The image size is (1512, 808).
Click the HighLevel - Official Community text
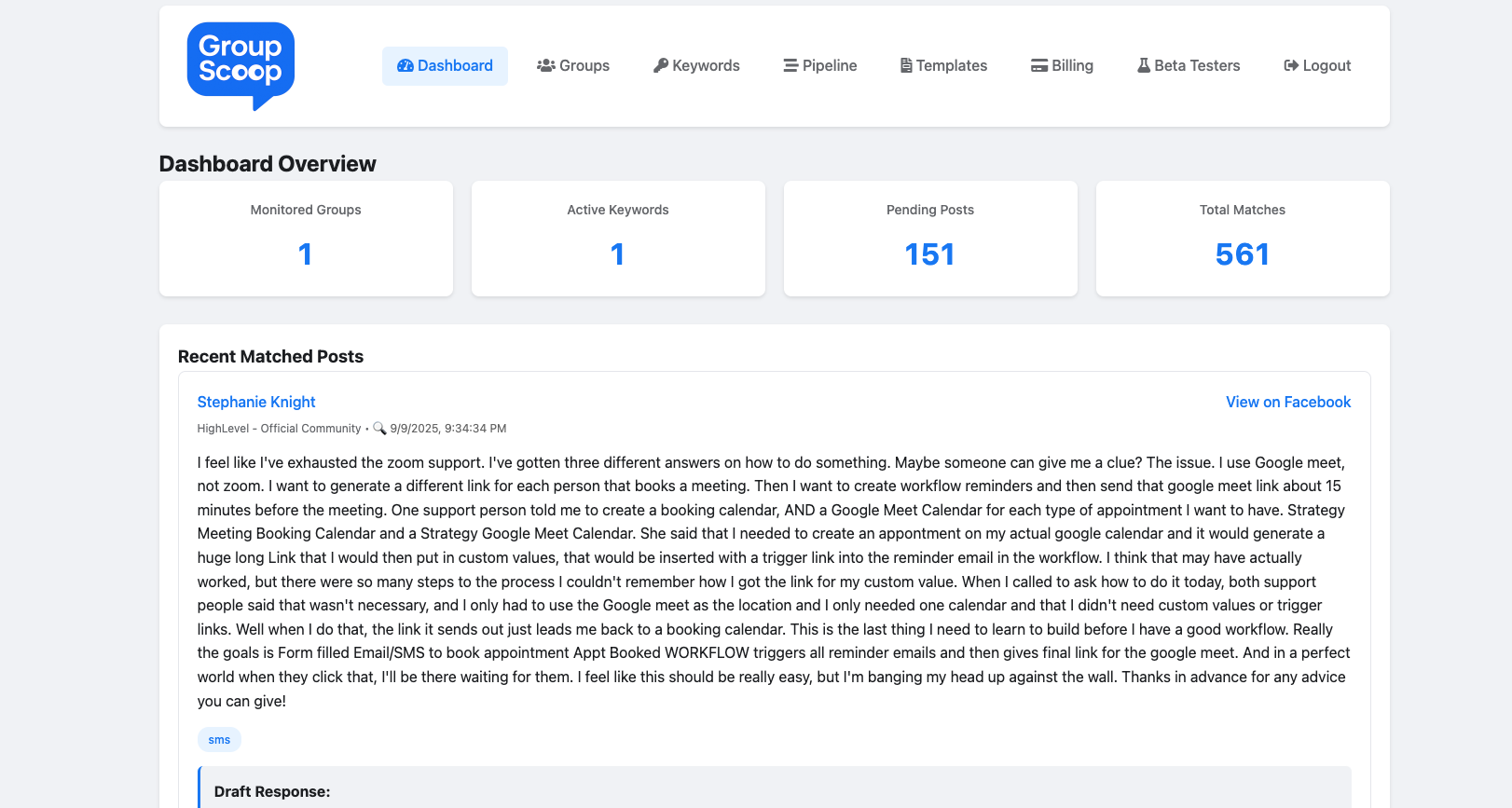pos(279,429)
